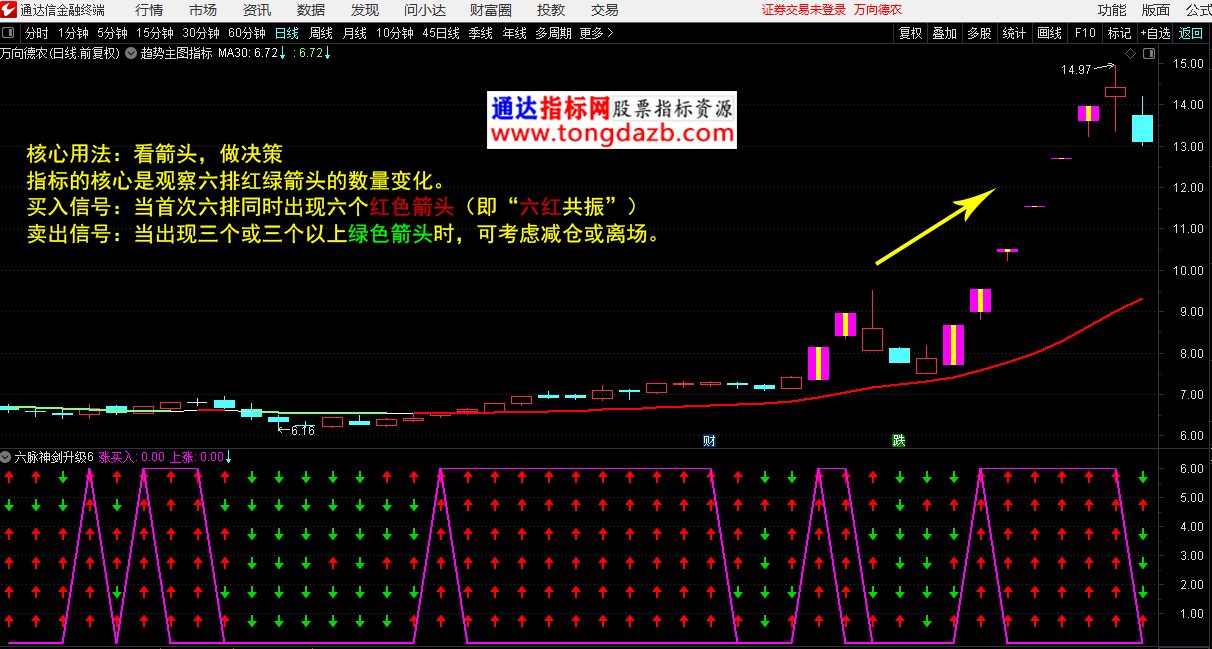
Task: Click 证券交易未登录 login status
Action: (804, 10)
